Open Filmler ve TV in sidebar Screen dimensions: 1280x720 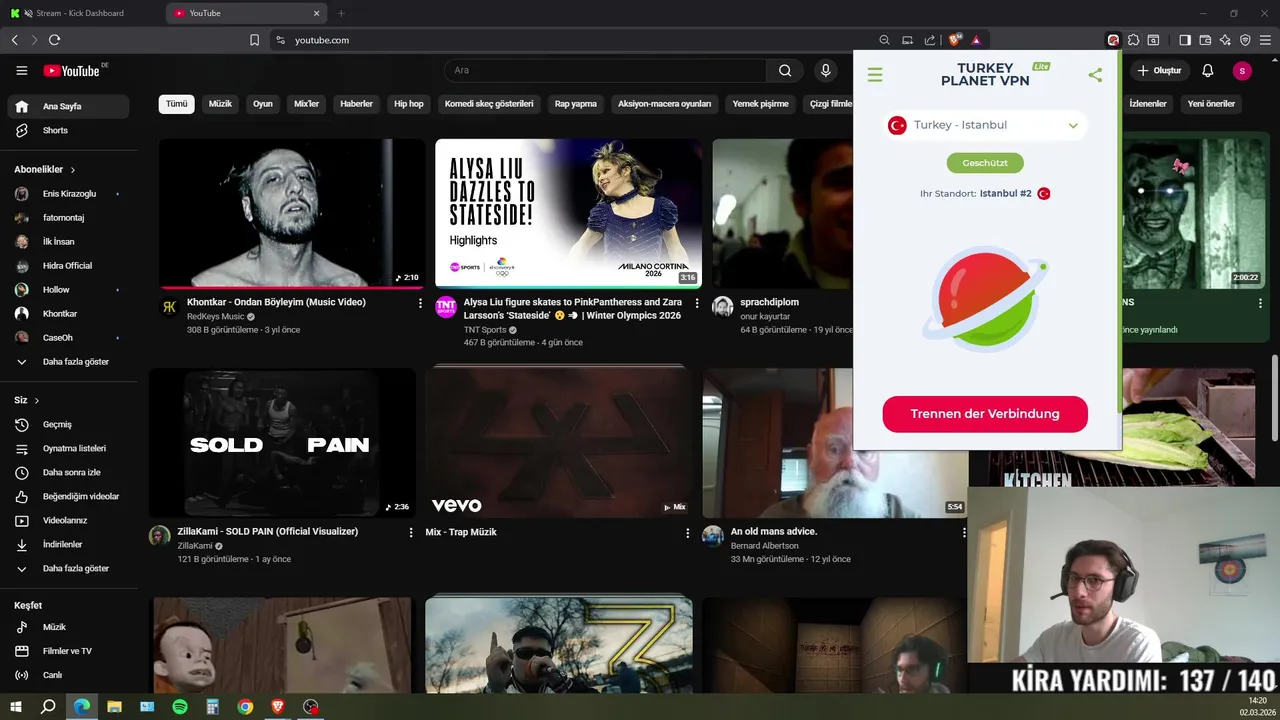[x=68, y=651]
